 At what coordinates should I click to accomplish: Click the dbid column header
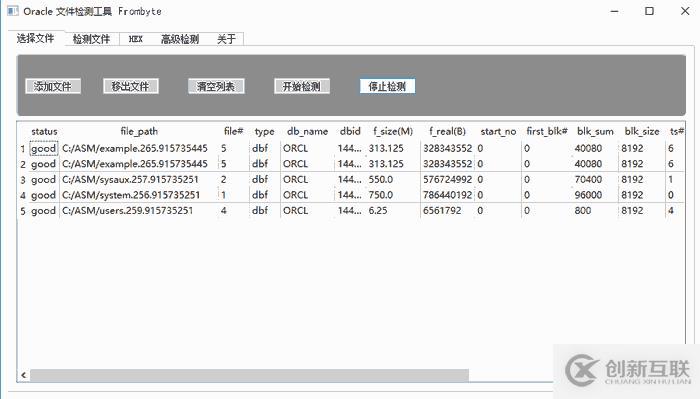click(350, 131)
